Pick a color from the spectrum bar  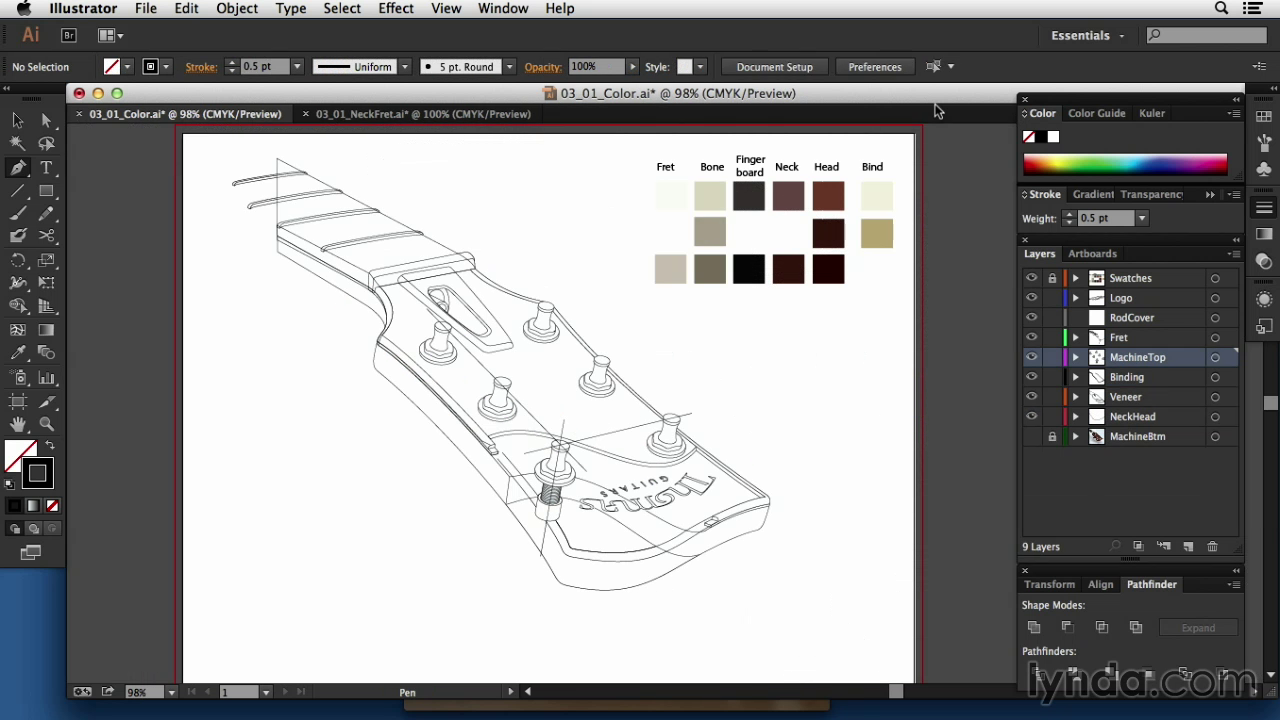click(1124, 165)
